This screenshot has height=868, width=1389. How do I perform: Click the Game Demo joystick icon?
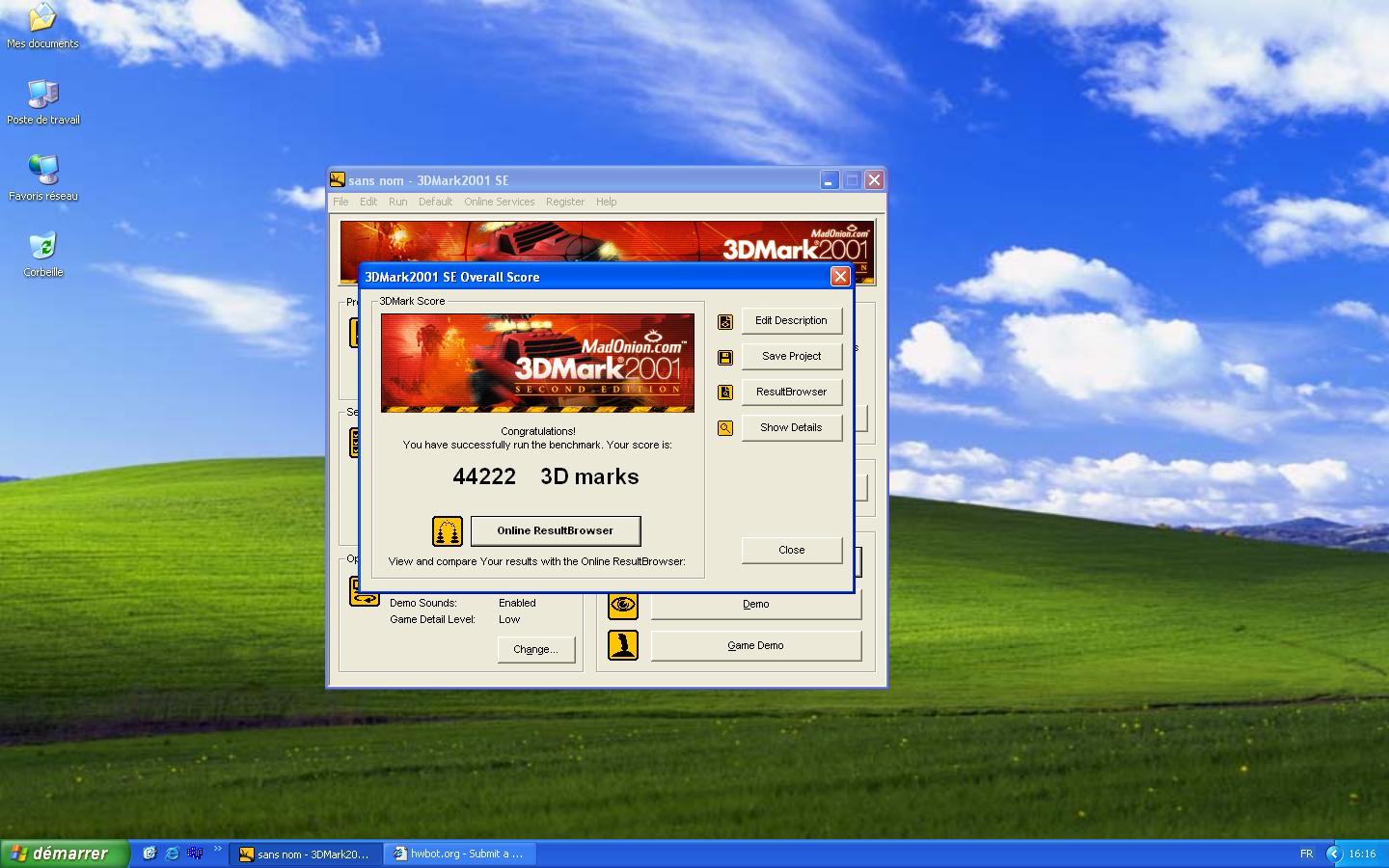(623, 645)
